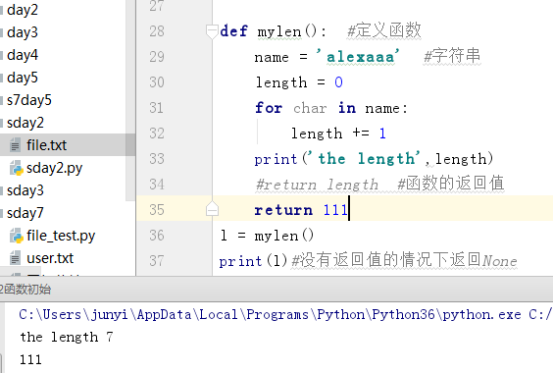
Task: Click the Python file icon beside file_test.py
Action: 16,236
